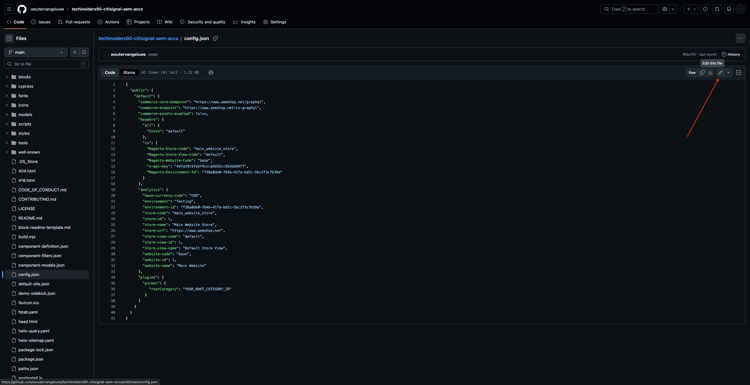Select the Code view toggle

(x=110, y=73)
